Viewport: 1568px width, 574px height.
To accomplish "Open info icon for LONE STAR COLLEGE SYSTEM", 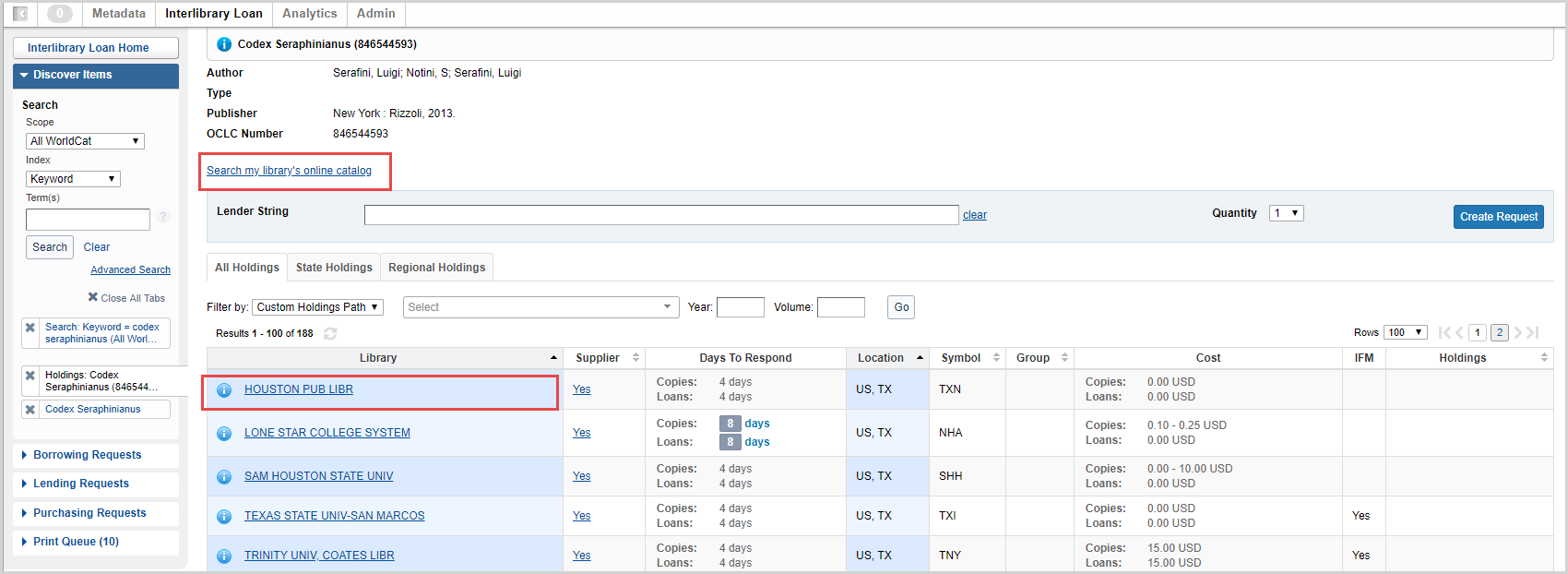I will tap(223, 434).
